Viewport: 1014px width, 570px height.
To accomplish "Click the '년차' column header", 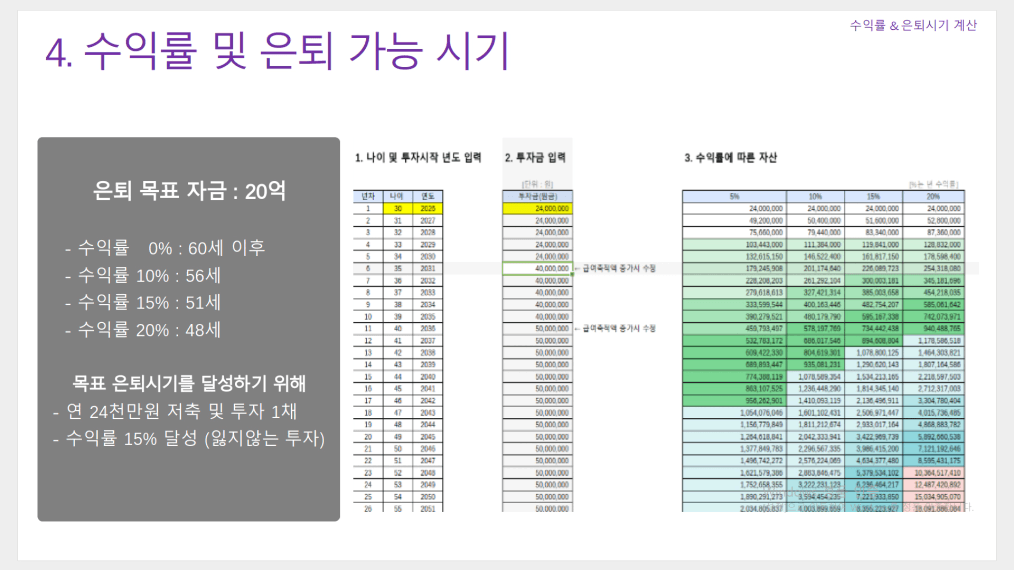I will 368,196.
